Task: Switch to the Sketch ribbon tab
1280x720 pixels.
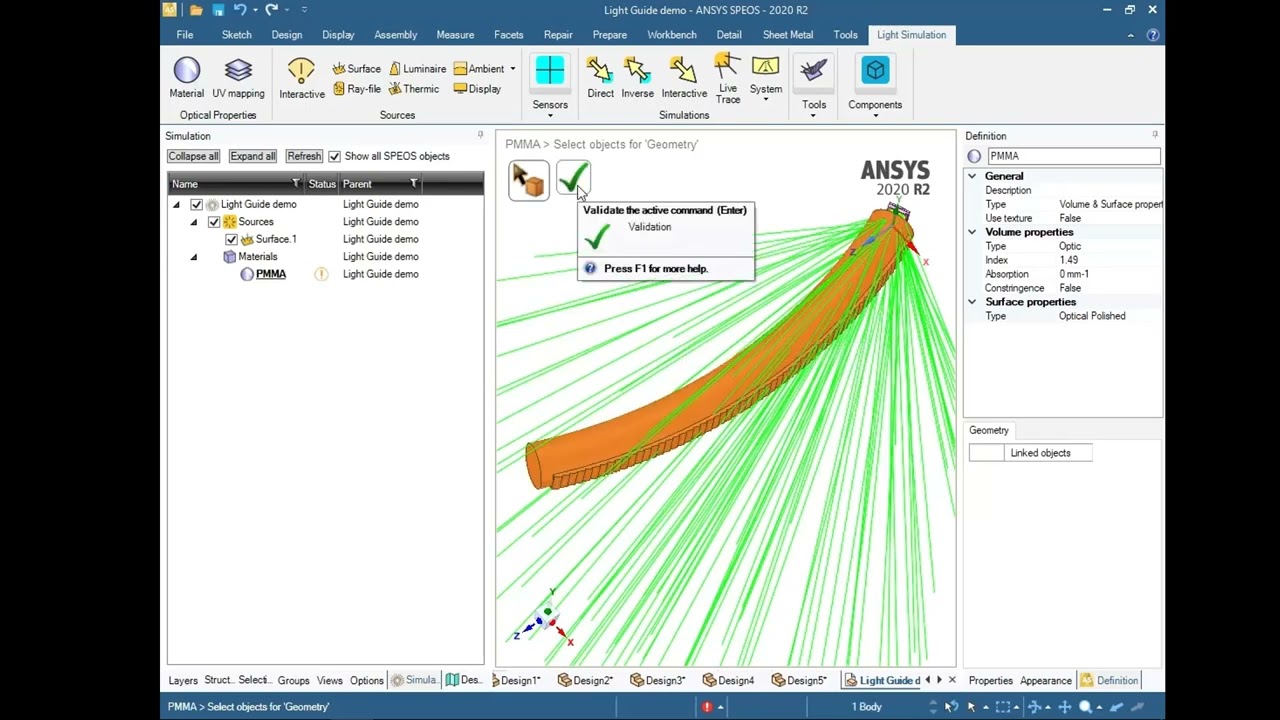Action: click(236, 35)
